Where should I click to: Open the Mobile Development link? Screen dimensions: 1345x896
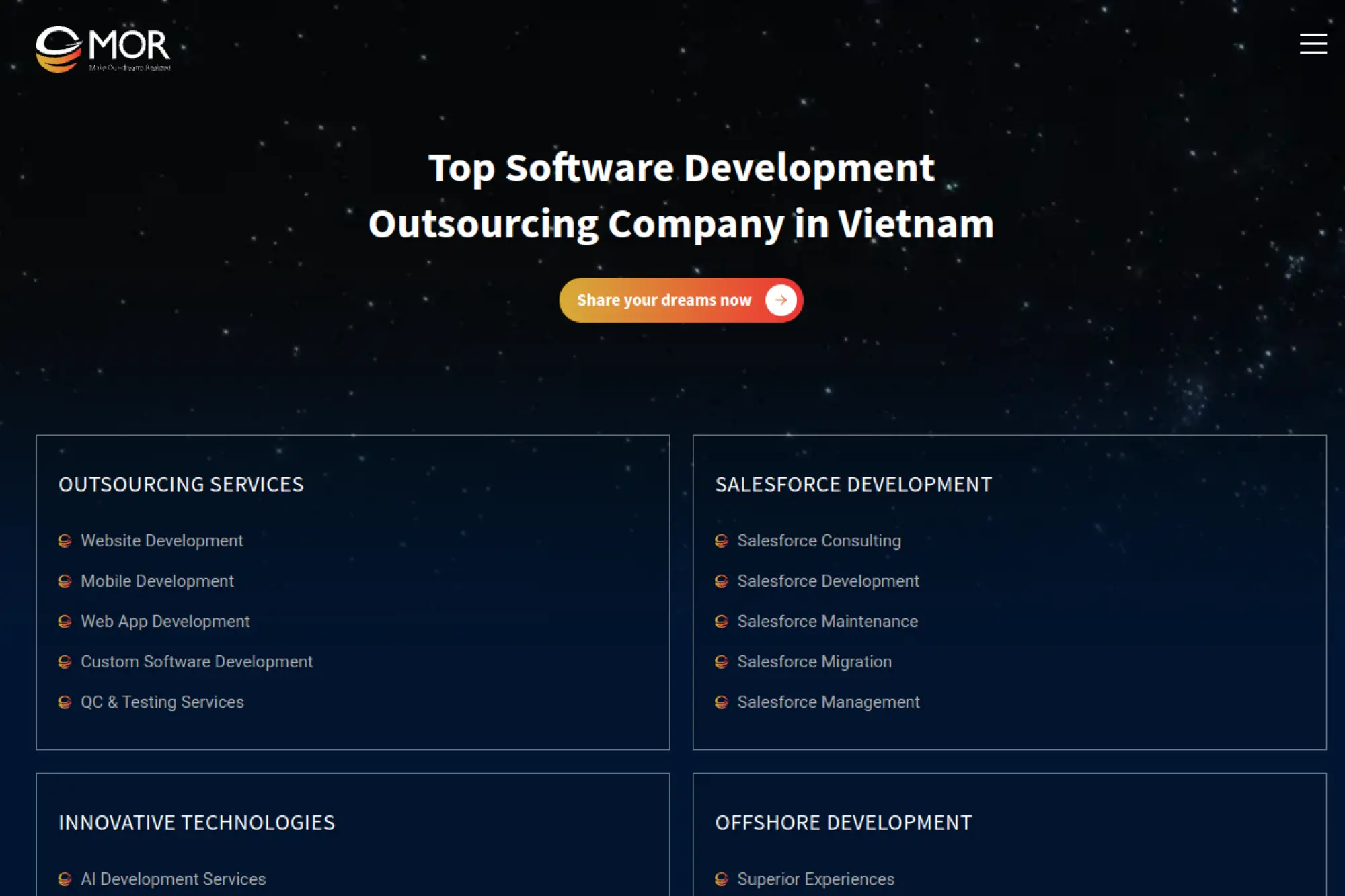(157, 581)
